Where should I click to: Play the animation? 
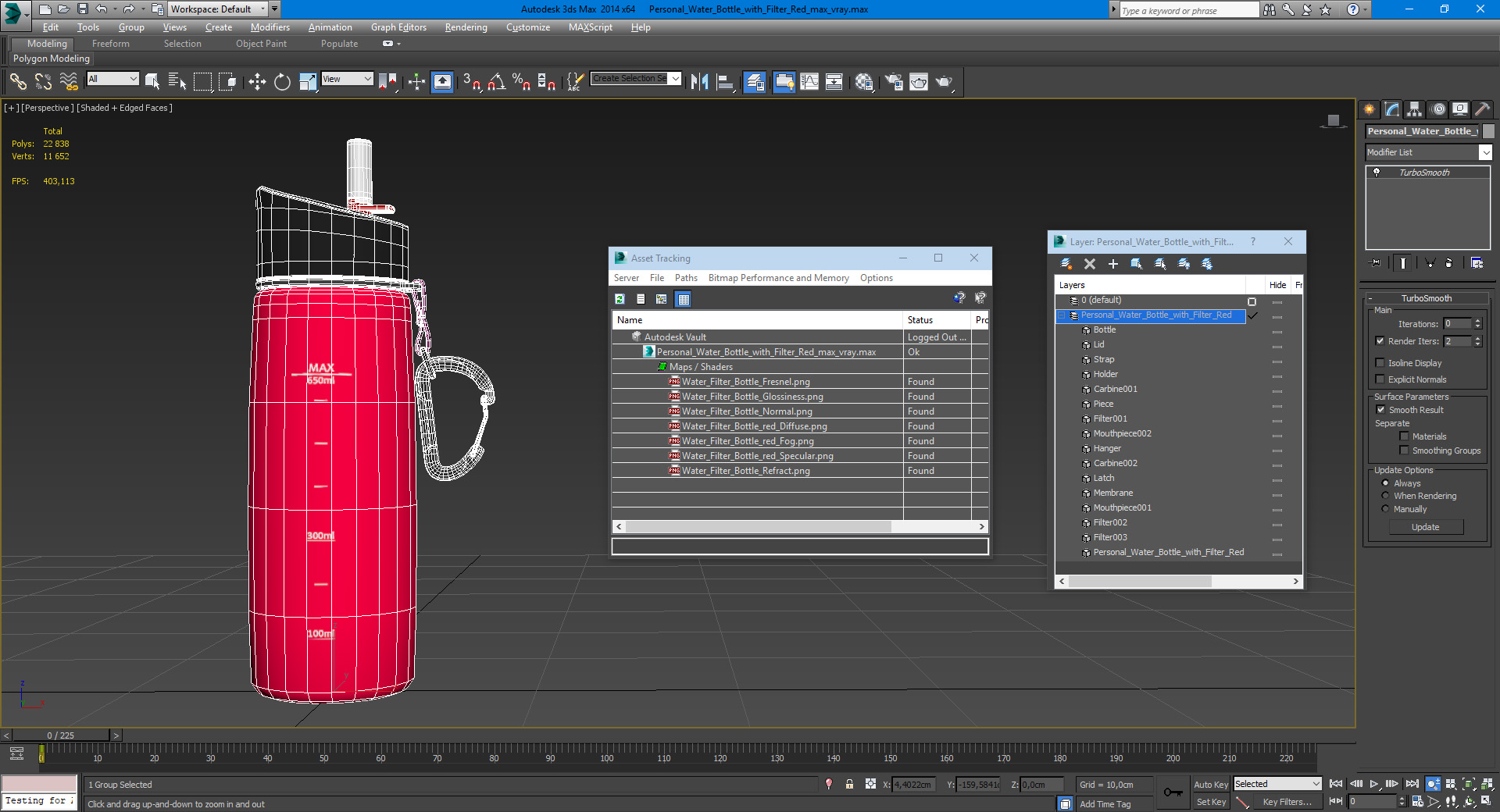(1374, 784)
